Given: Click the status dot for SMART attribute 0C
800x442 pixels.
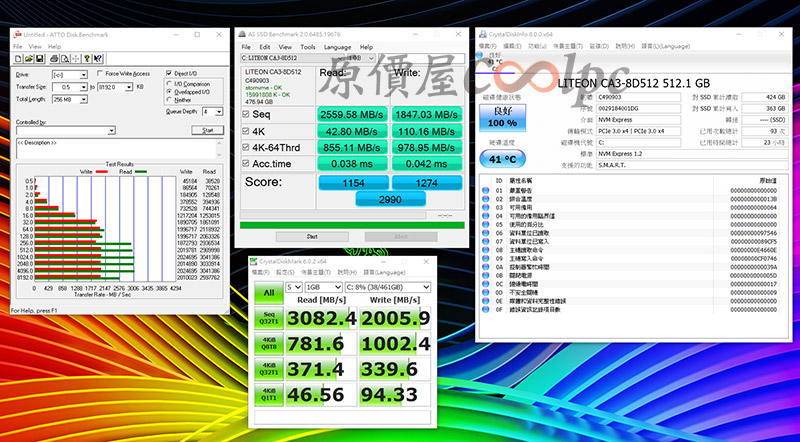Looking at the screenshot, I should coord(485,284).
